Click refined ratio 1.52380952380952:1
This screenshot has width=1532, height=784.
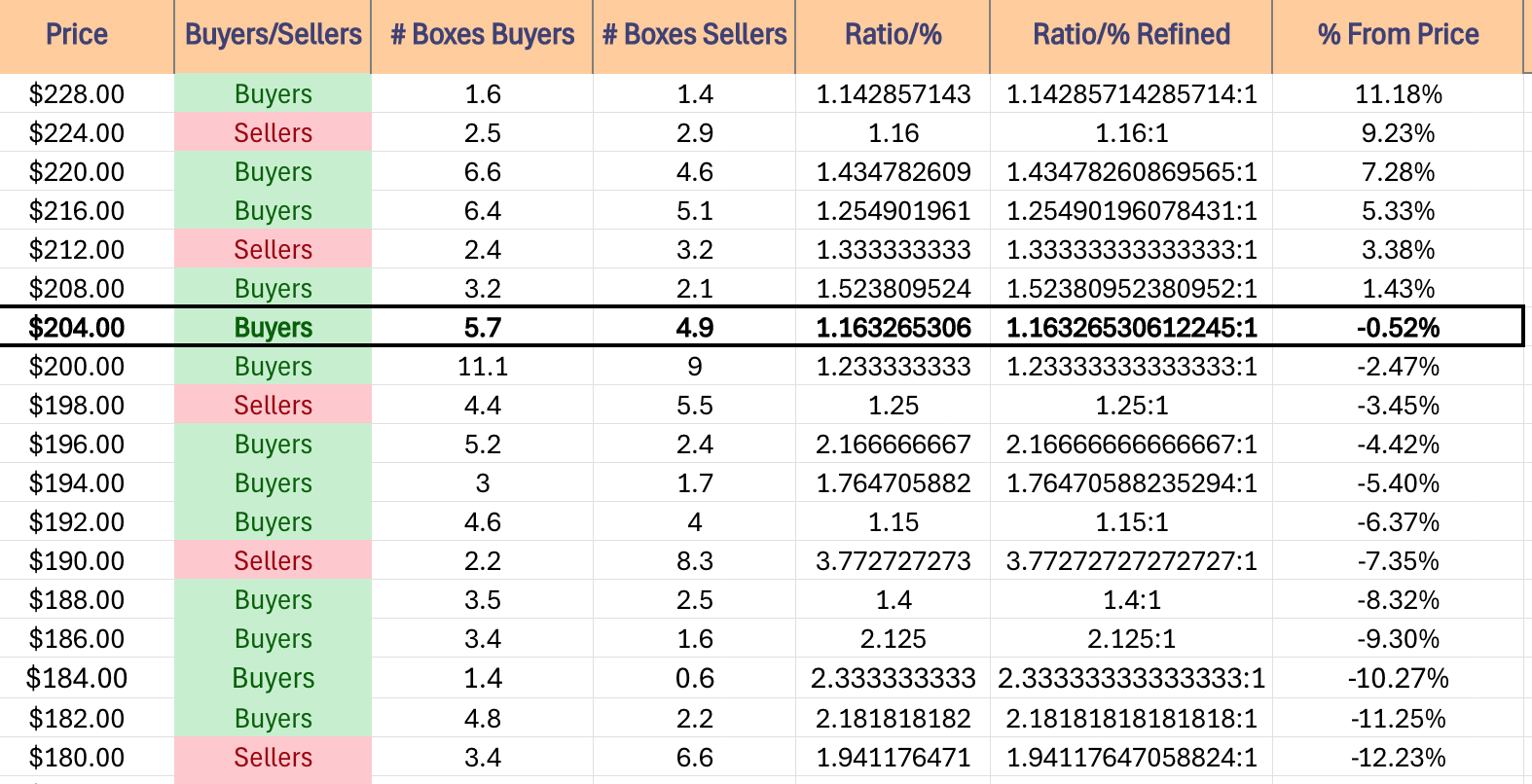click(x=1131, y=289)
